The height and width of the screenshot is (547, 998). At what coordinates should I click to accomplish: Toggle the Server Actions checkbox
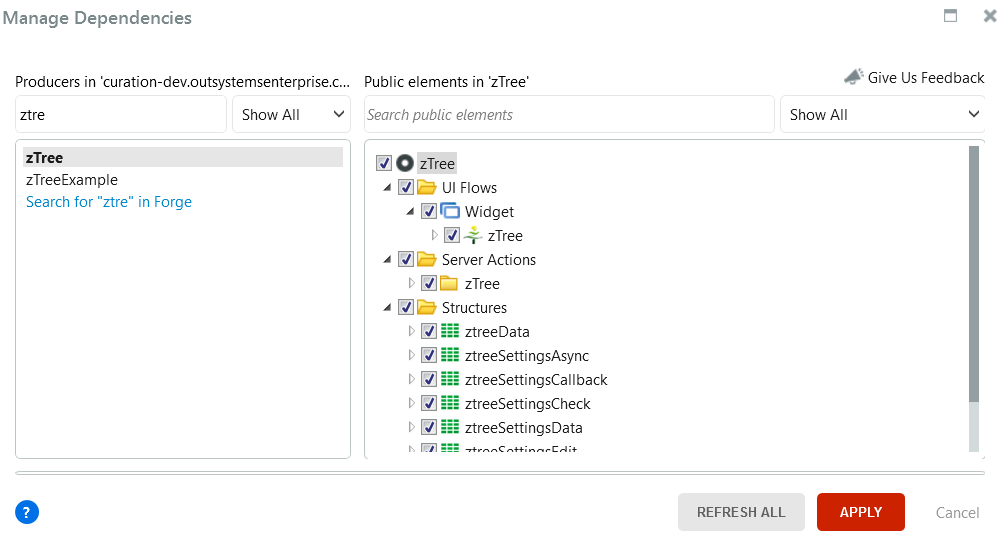[406, 259]
